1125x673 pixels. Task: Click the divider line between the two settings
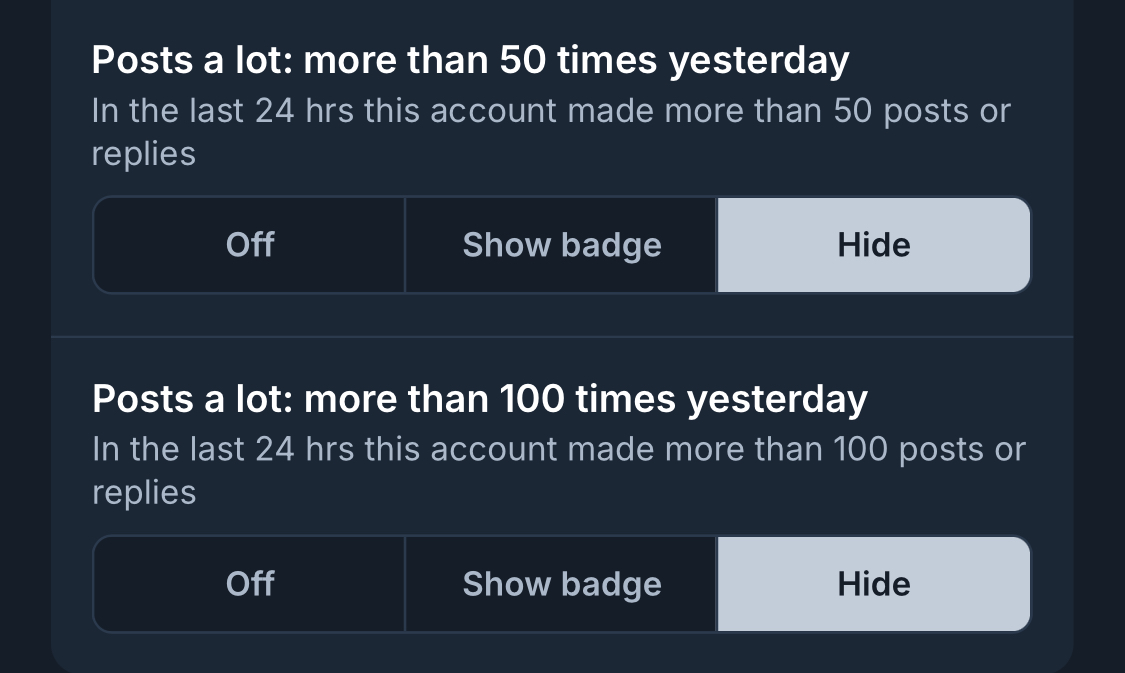click(x=561, y=338)
